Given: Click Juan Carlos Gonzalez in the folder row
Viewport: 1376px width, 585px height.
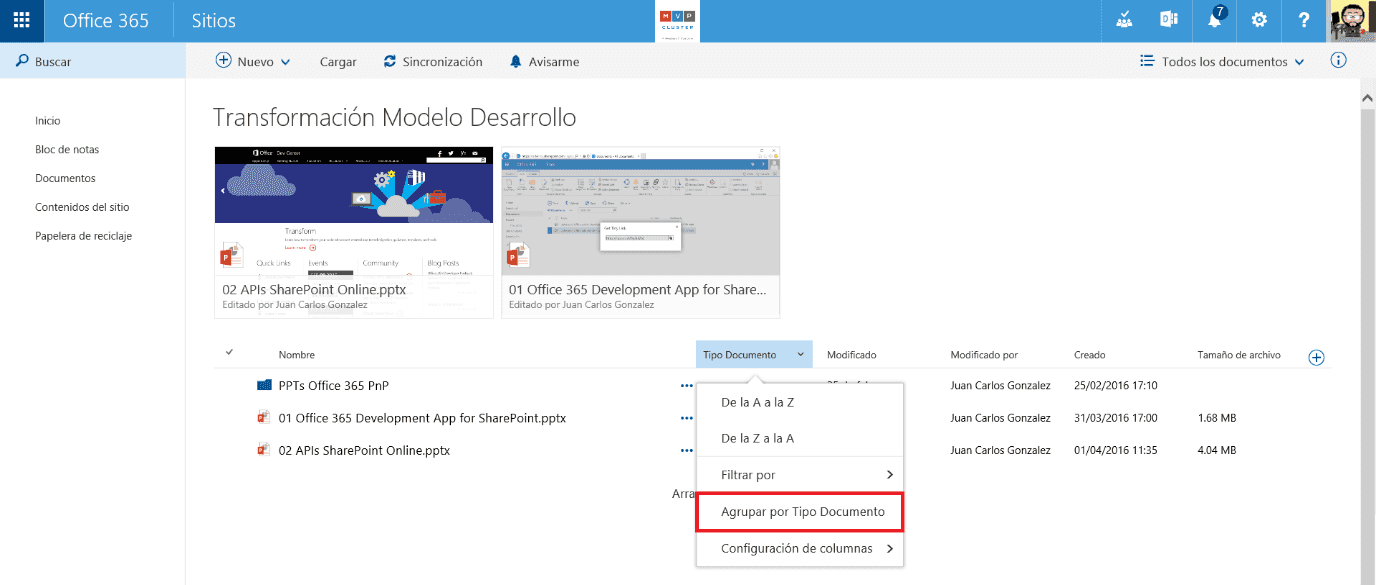Looking at the screenshot, I should (1000, 386).
